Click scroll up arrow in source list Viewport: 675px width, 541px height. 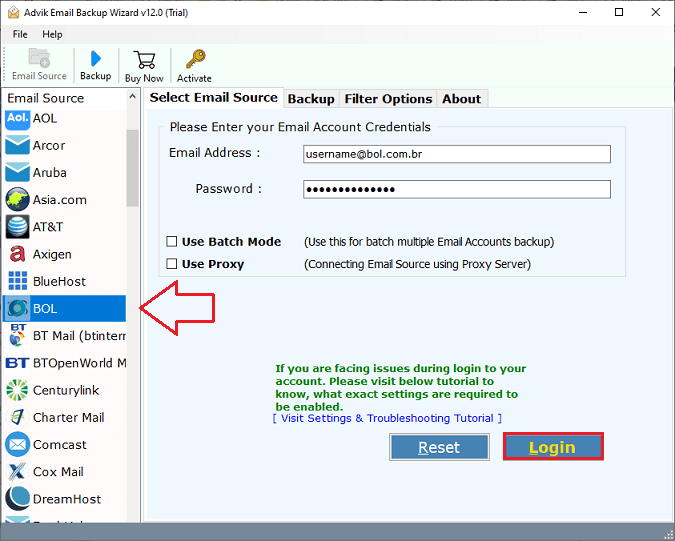[133, 97]
